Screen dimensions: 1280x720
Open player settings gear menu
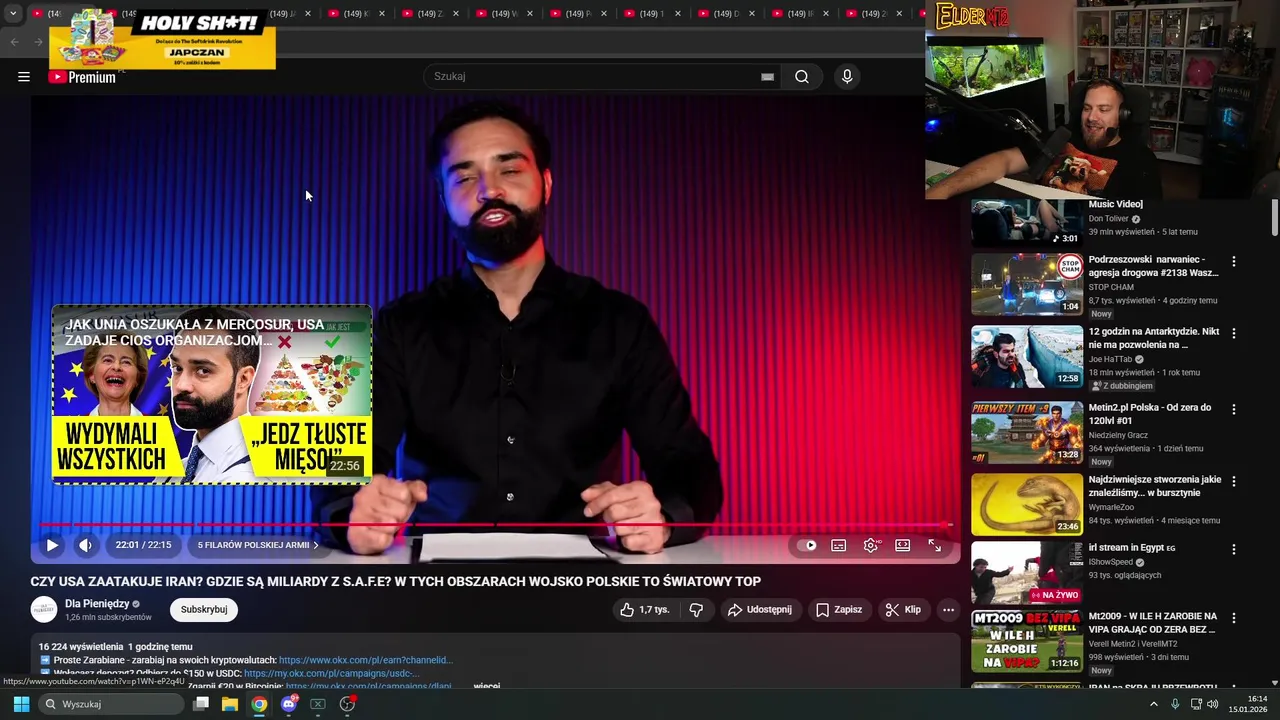[x=871, y=545]
